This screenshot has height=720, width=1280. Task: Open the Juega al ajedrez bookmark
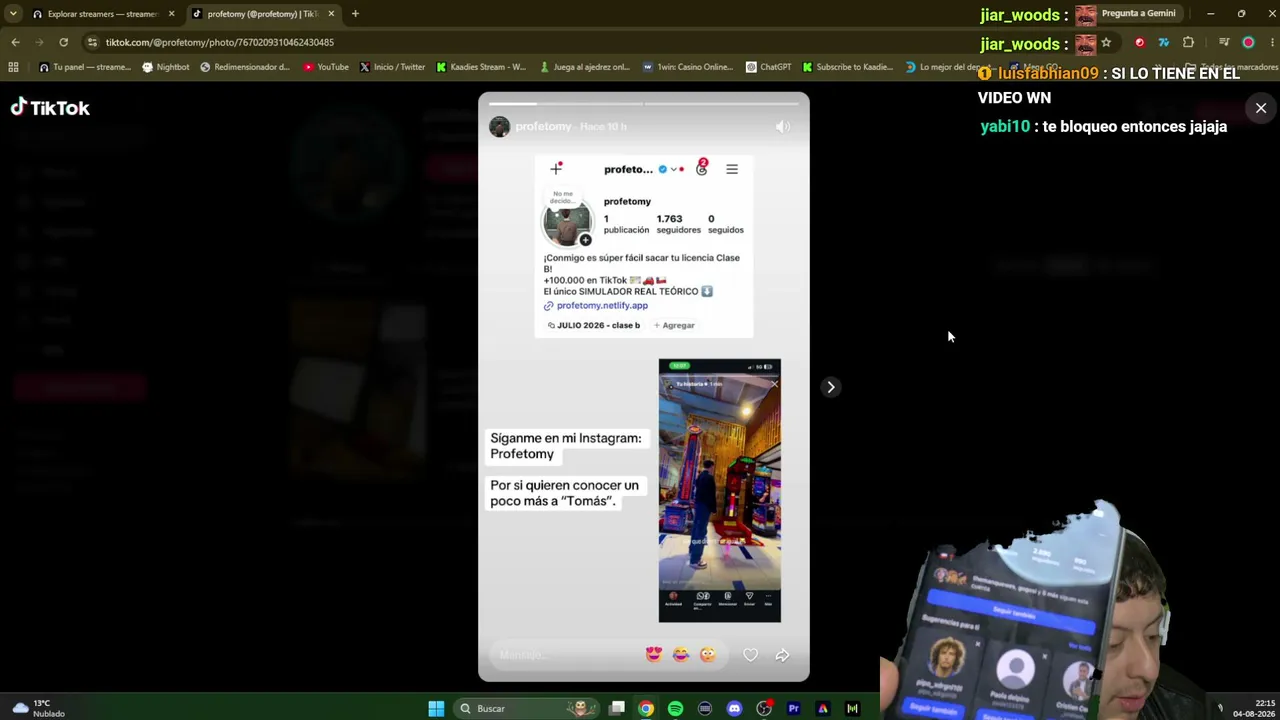[x=585, y=67]
